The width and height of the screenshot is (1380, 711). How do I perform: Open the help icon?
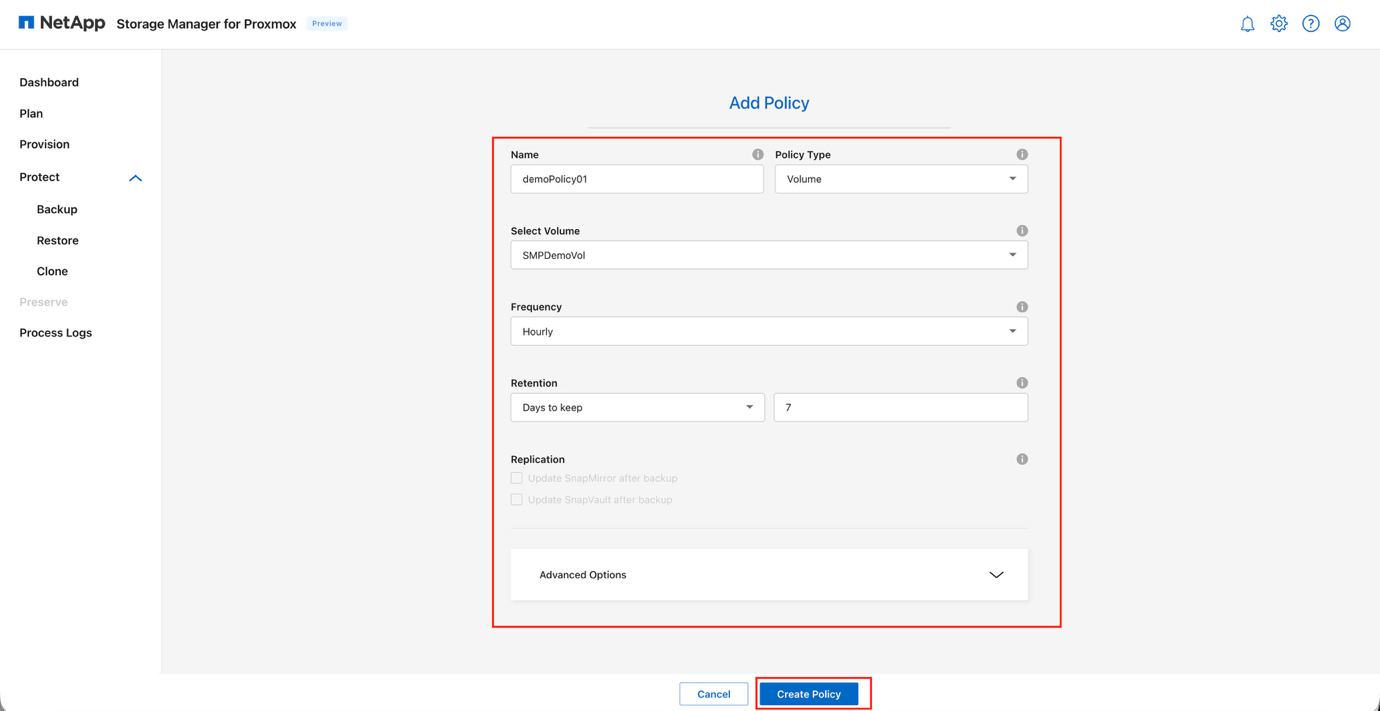tap(1311, 23)
